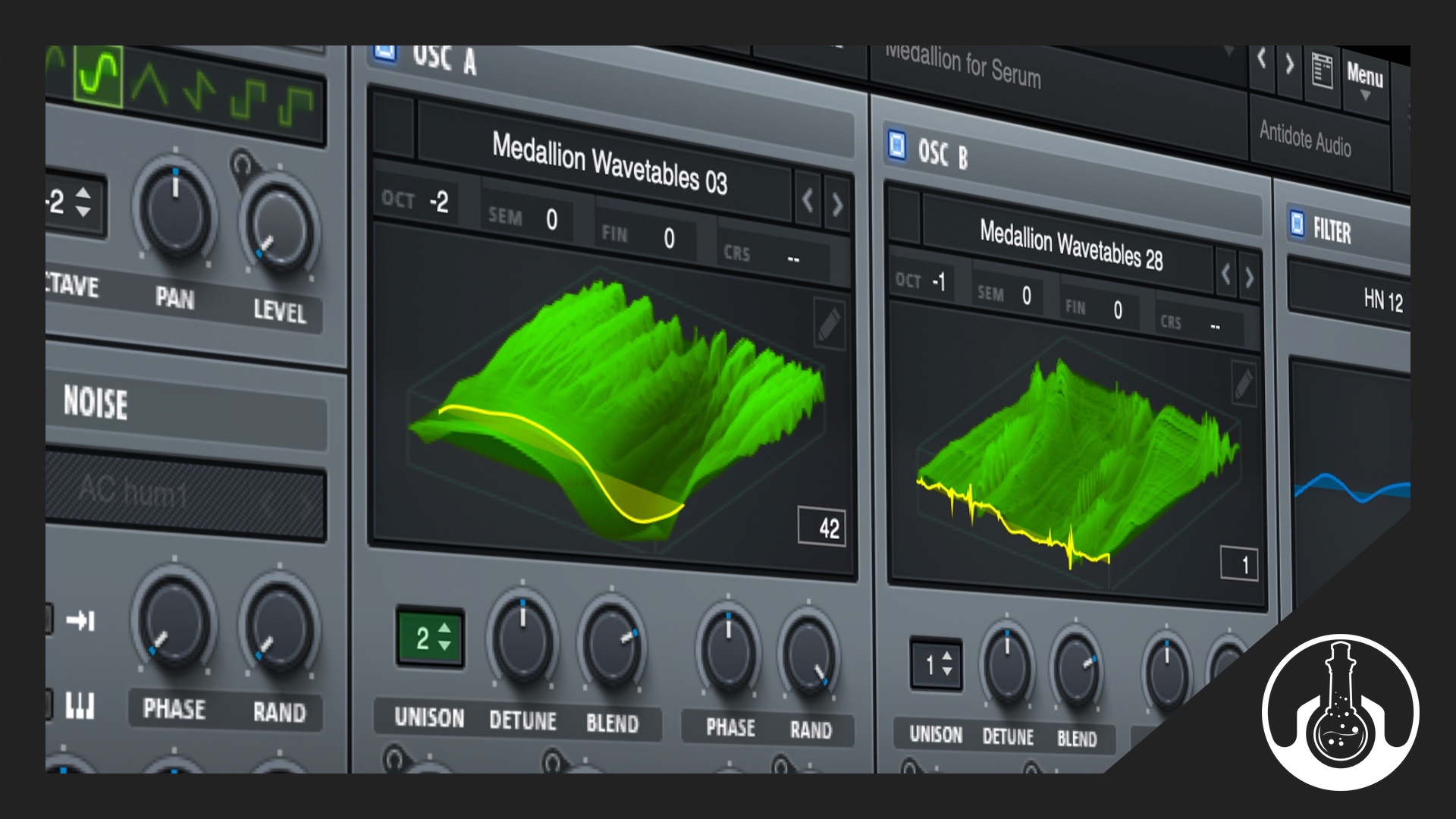Load next preset with right arrow
The height and width of the screenshot is (819, 1456).
click(1289, 64)
